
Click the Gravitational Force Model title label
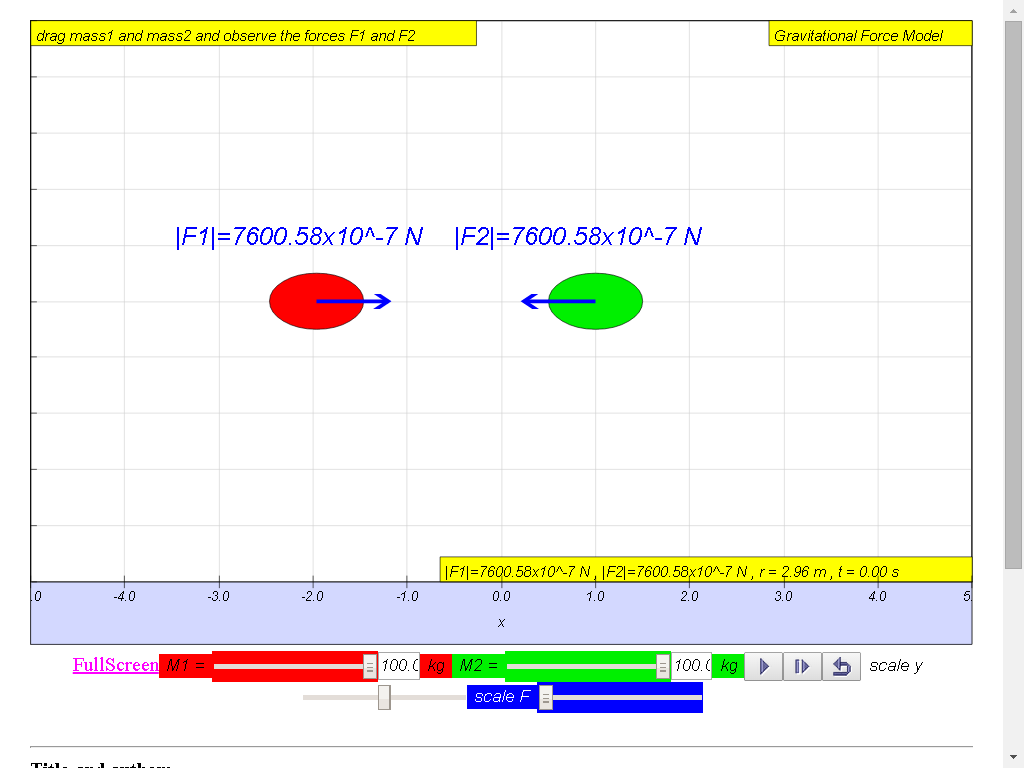858,36
